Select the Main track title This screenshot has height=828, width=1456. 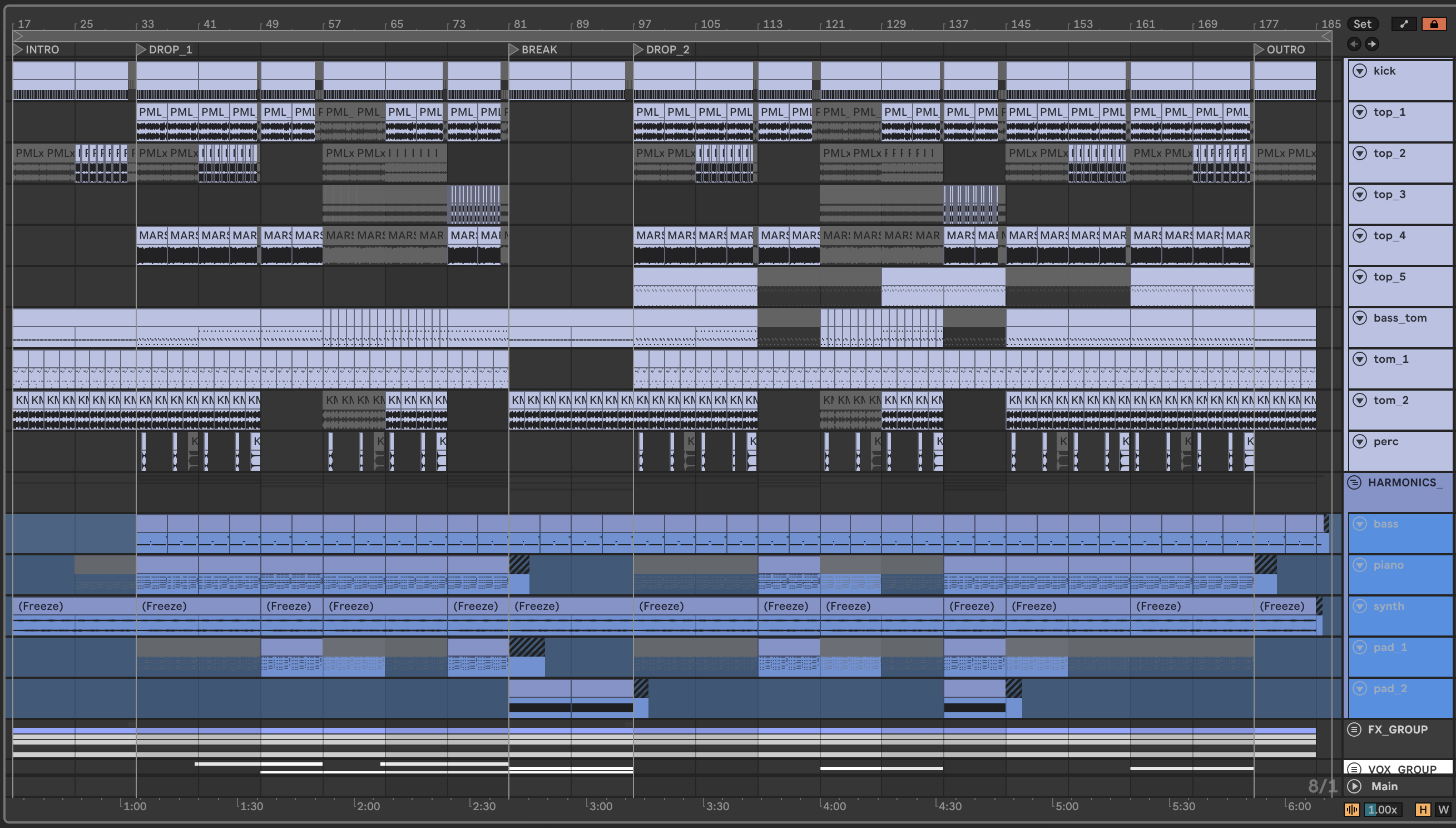[x=1384, y=786]
